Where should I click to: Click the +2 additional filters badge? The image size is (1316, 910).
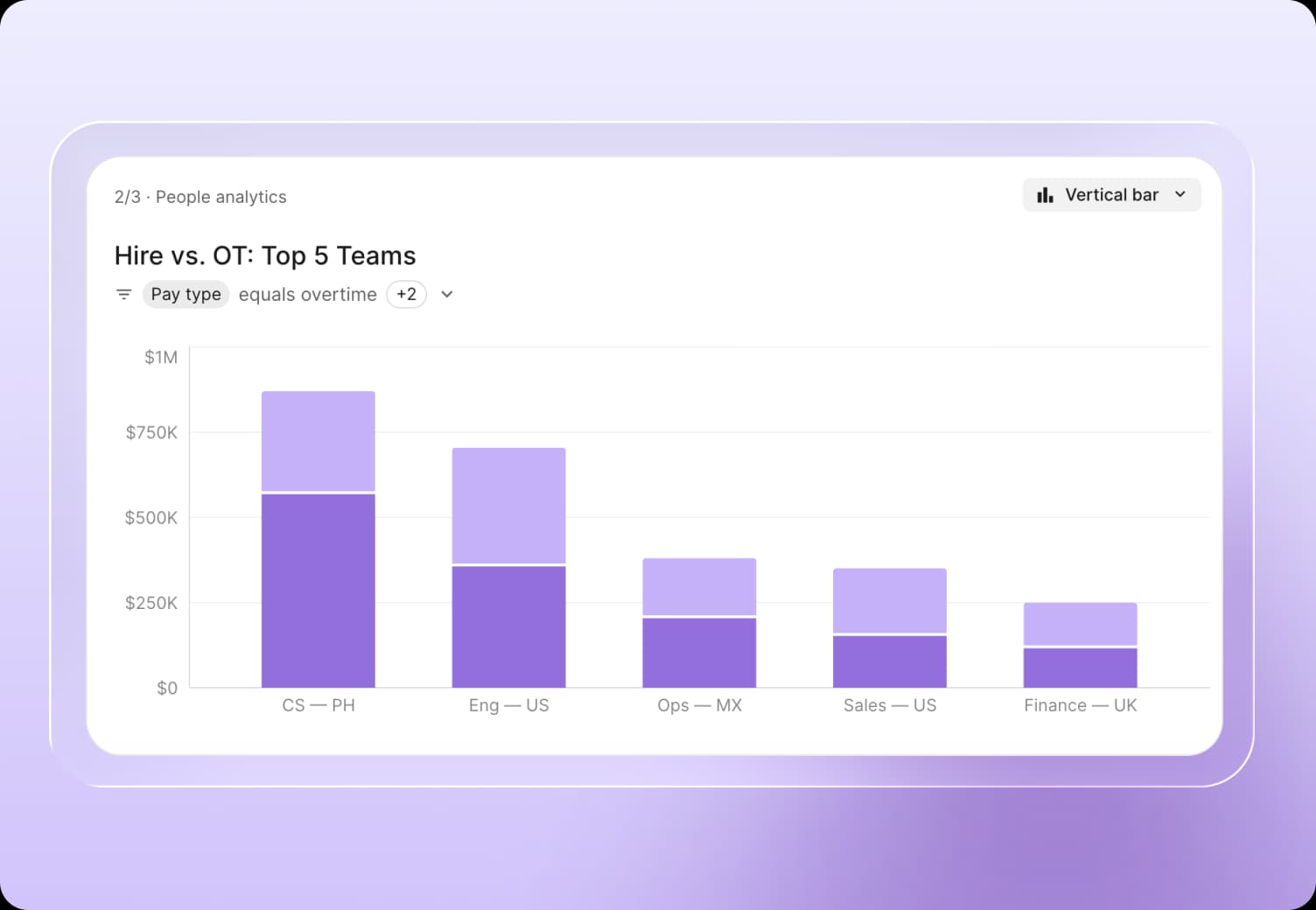[x=407, y=295]
